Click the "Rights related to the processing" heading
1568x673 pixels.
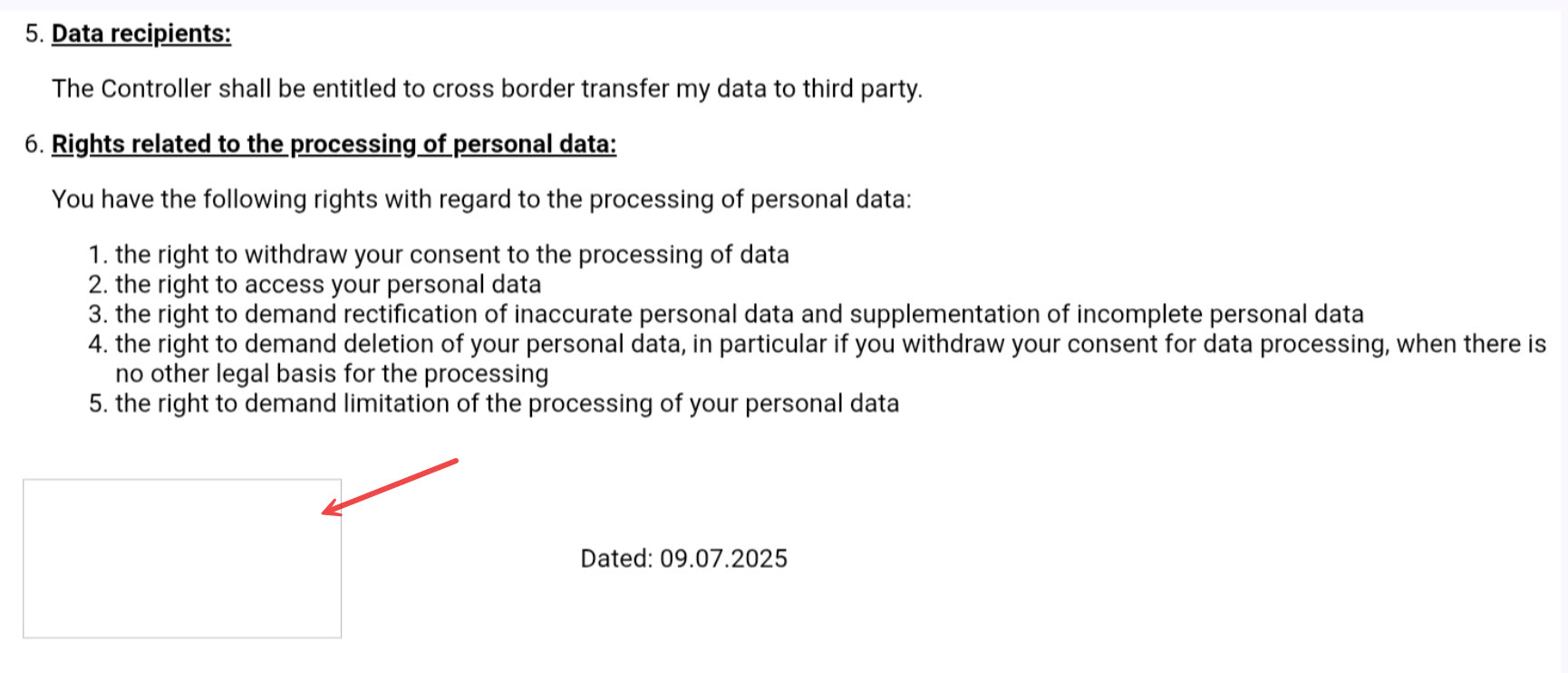pyautogui.click(x=334, y=144)
